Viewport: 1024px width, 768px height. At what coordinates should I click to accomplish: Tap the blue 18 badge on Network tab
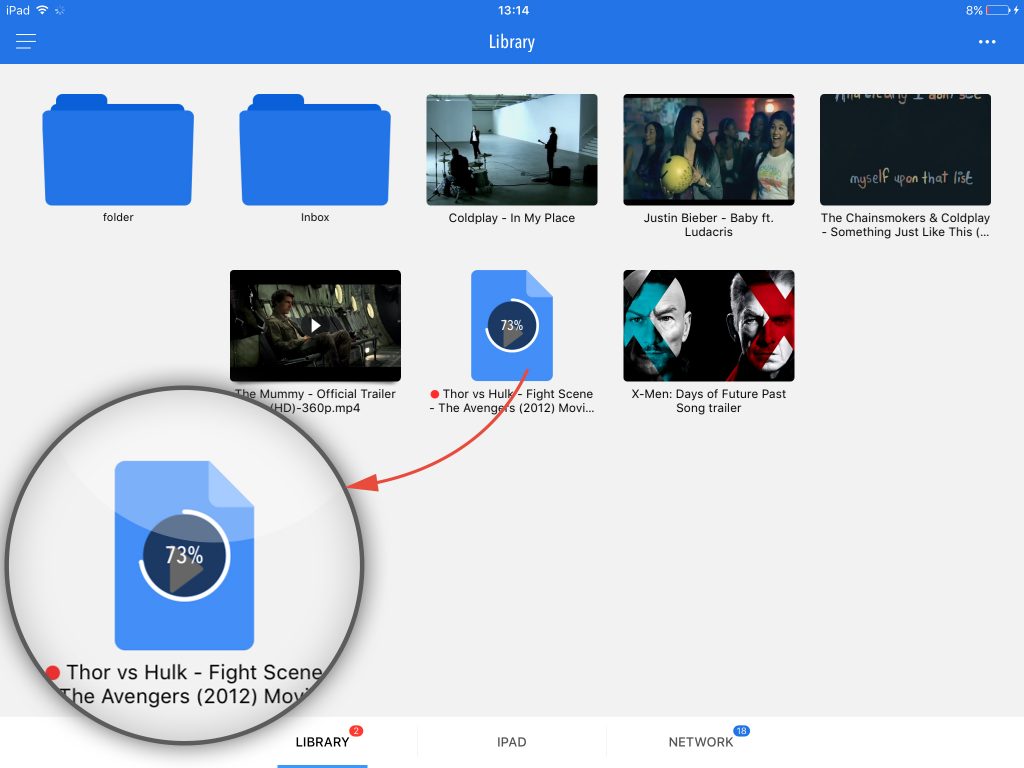coord(741,731)
